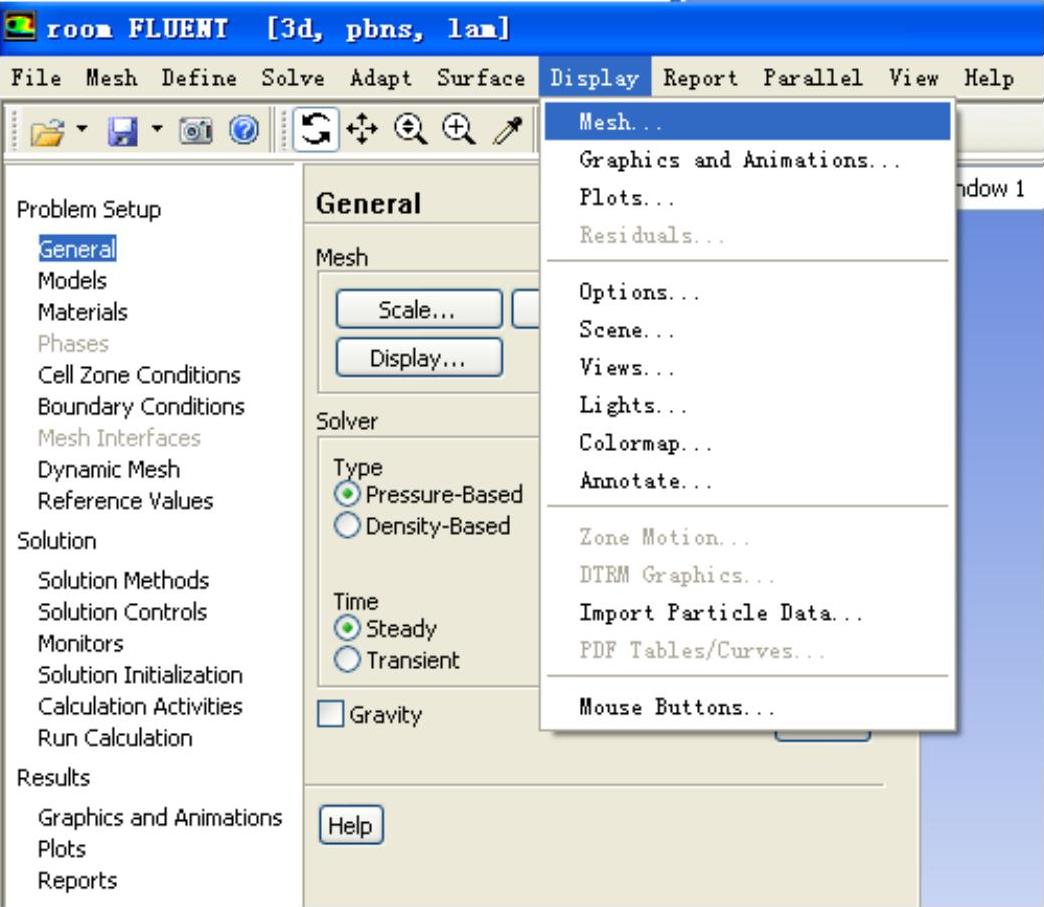Select the rotate view tool
This screenshot has width=1044, height=907.
click(x=316, y=129)
